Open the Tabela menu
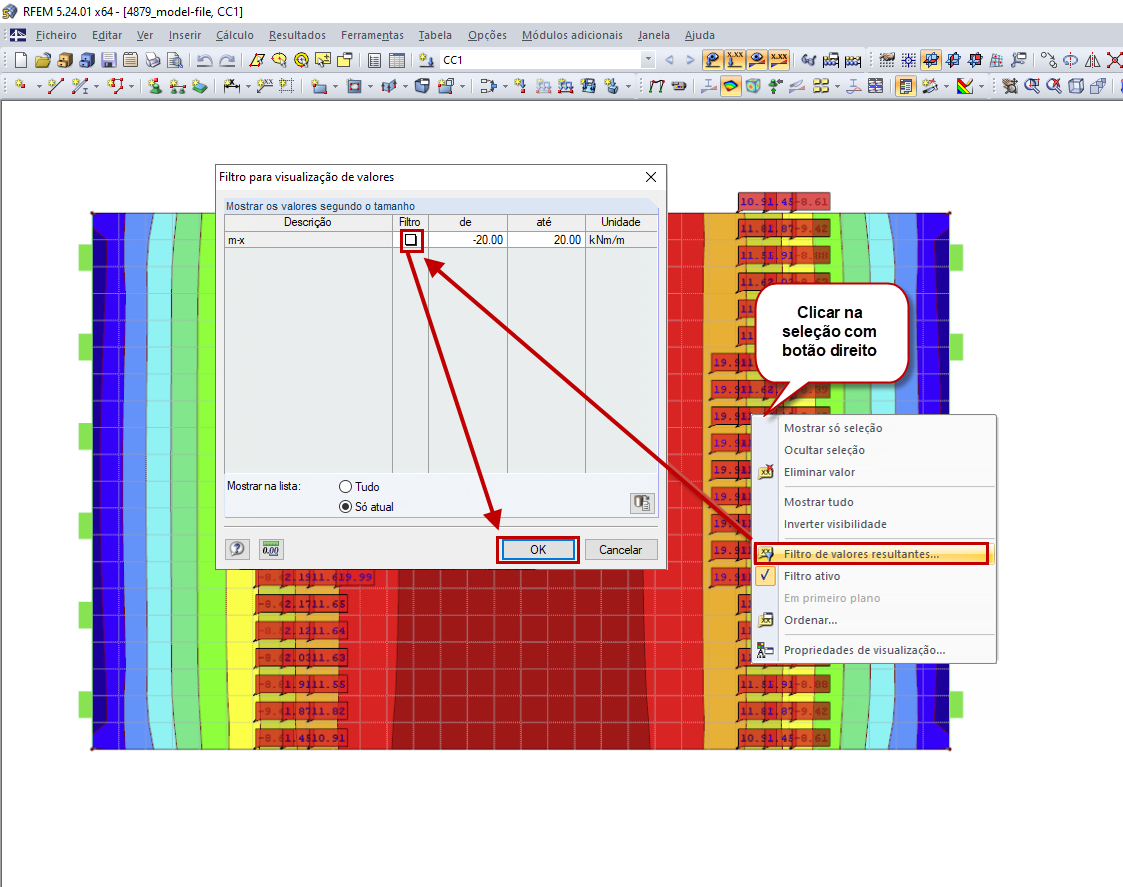This screenshot has height=887, width=1123. 435,35
